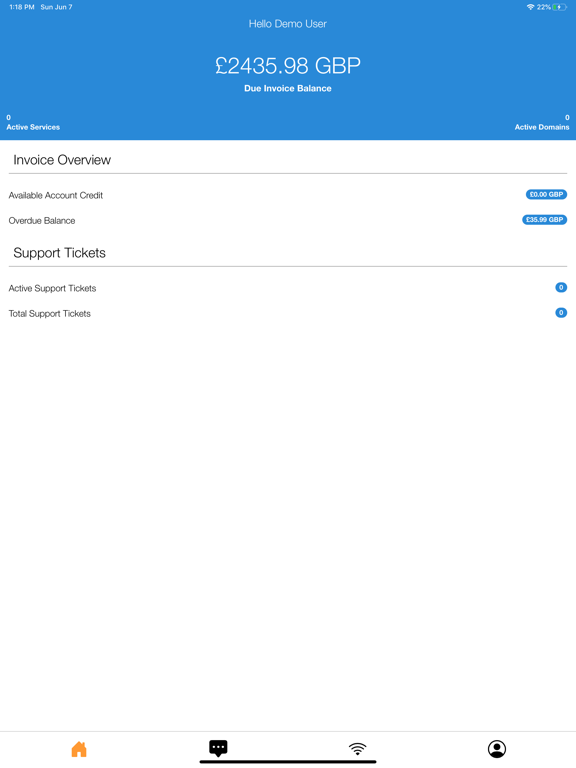Tap the Total Support Tickets count badge
Image resolution: width=576 pixels, height=768 pixels.
click(x=561, y=312)
